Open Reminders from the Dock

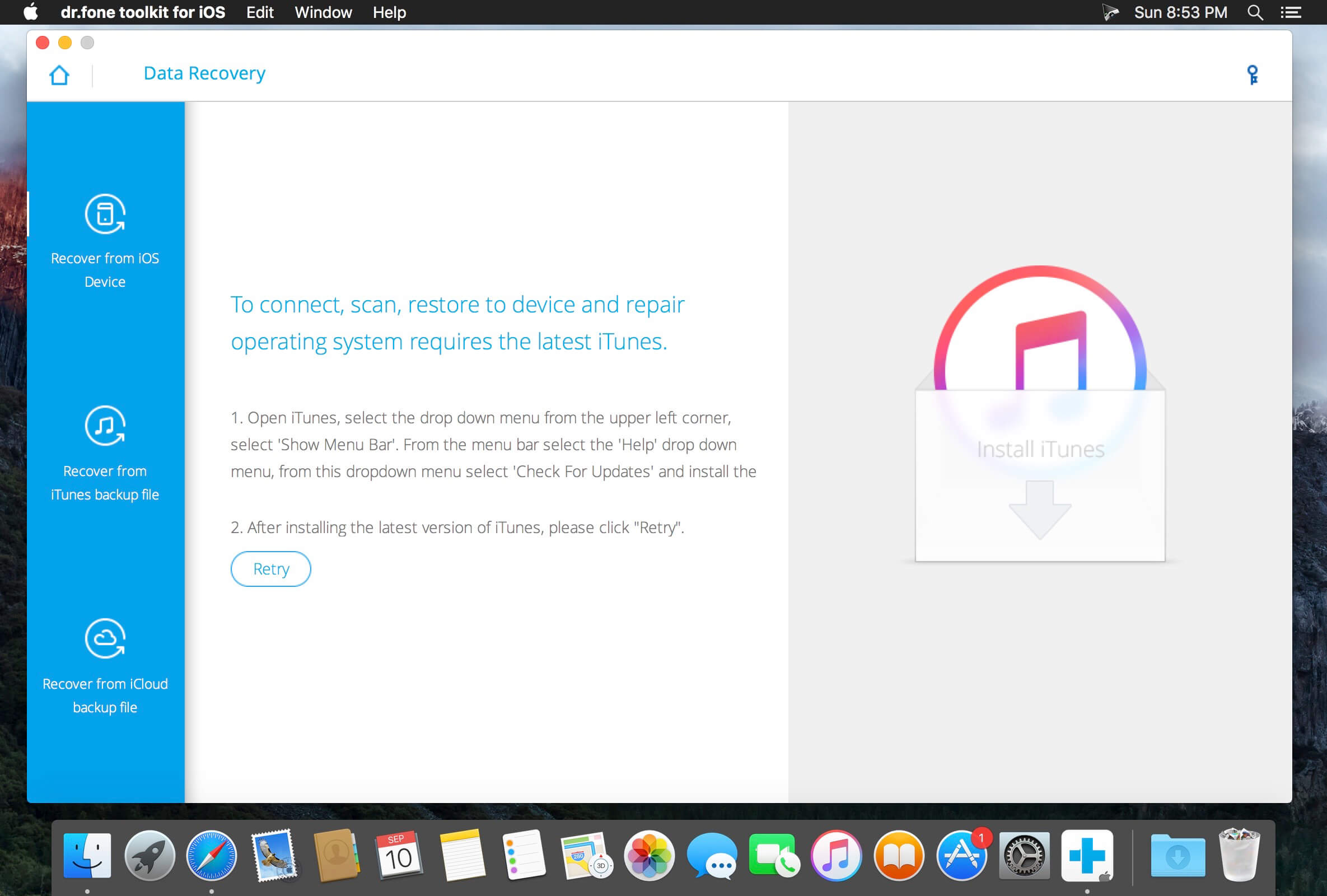[524, 856]
